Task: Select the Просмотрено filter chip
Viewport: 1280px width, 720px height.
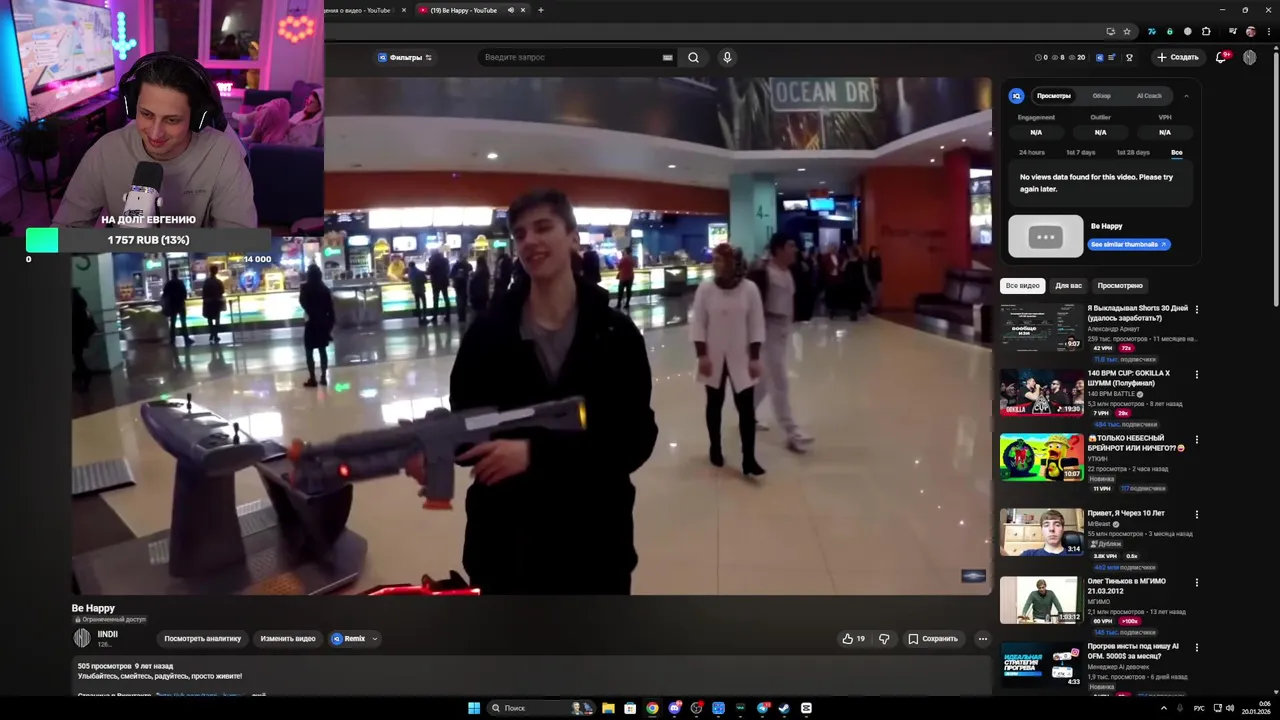Action: pos(1120,286)
